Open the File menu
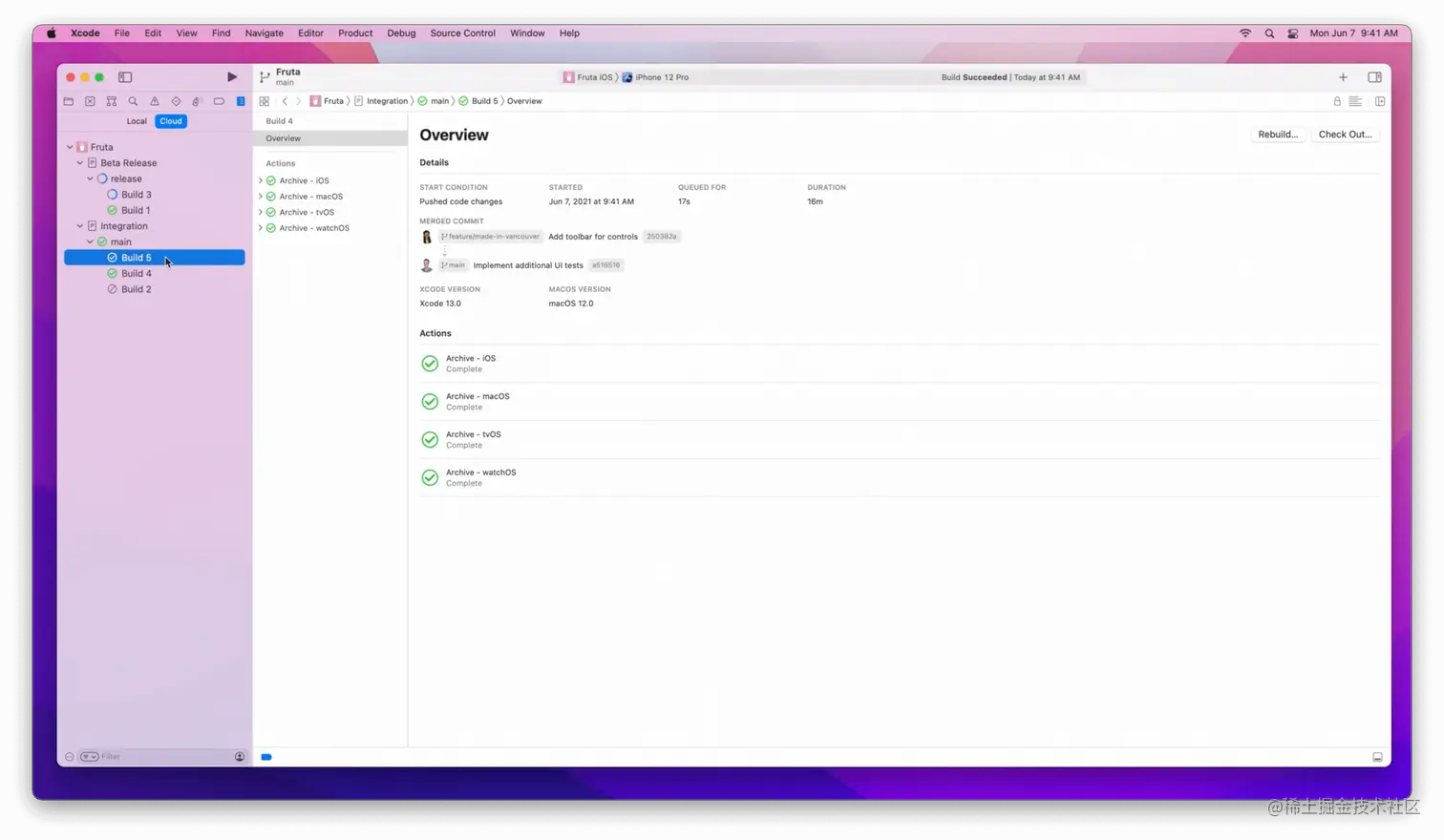 122,33
